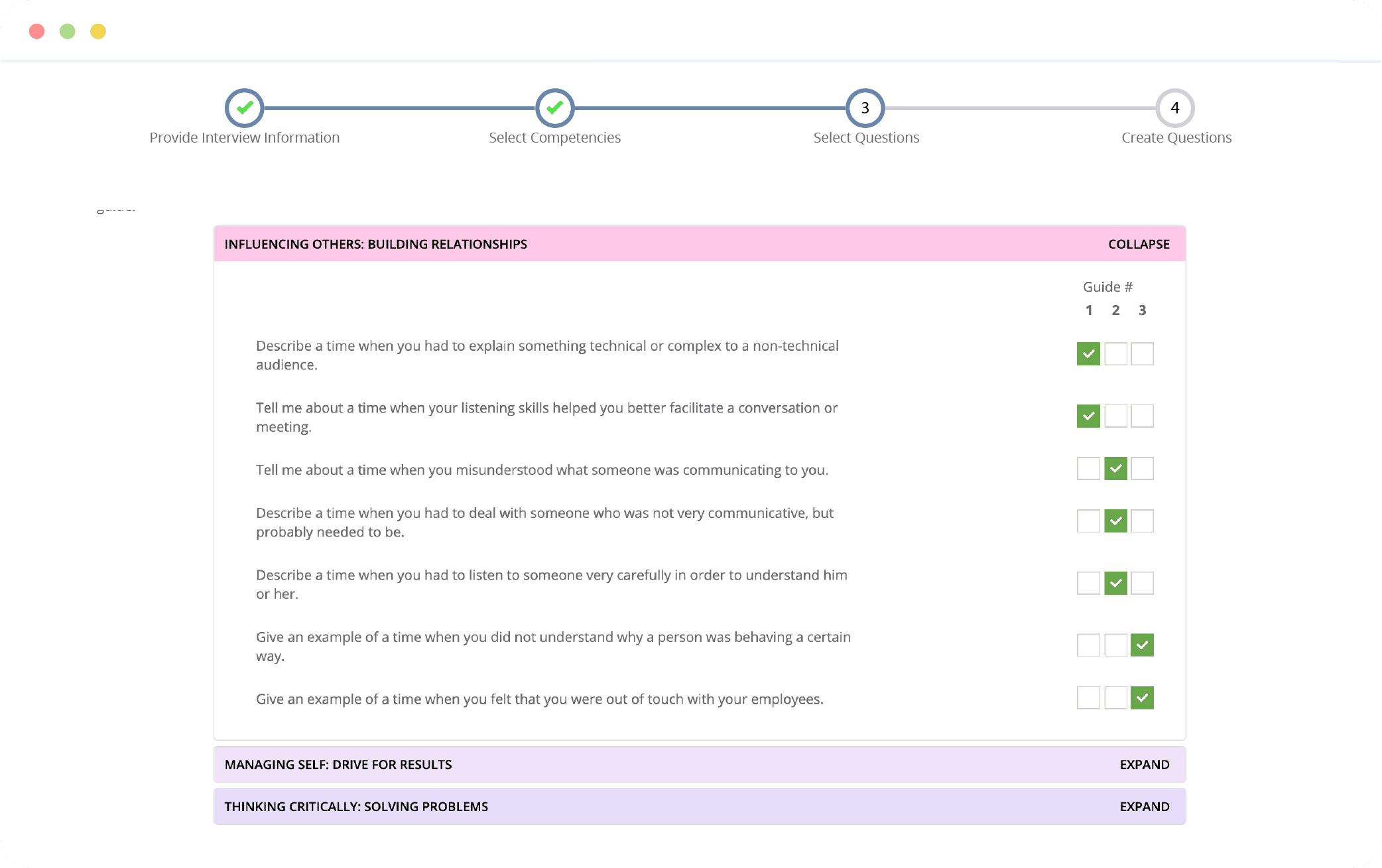Uncheck Guide 2 for listen very carefully question
The width and height of the screenshot is (1382, 868).
coord(1115,583)
